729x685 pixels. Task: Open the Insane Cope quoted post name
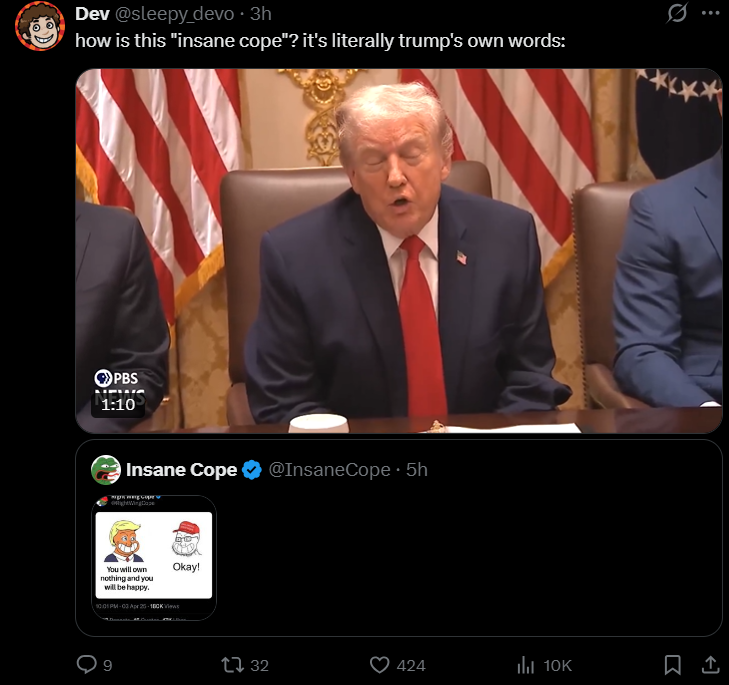click(x=182, y=470)
